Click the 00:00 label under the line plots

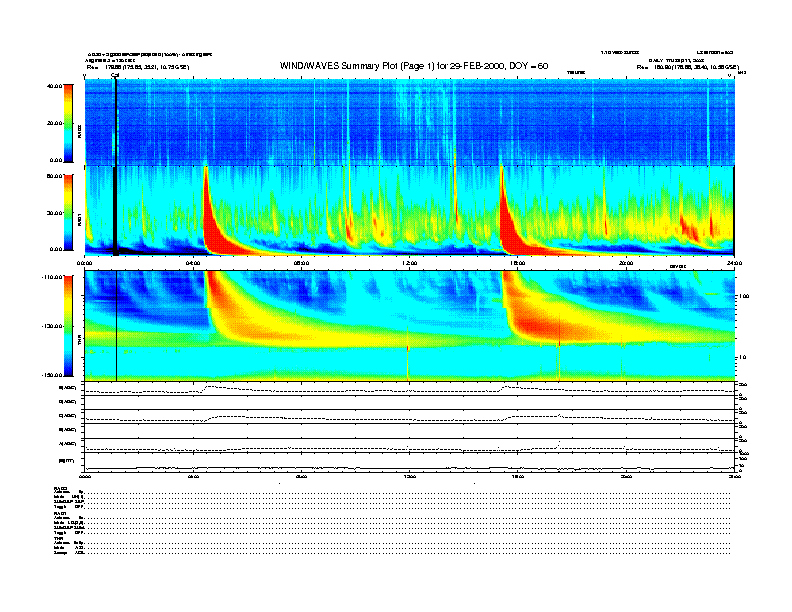[x=84, y=476]
